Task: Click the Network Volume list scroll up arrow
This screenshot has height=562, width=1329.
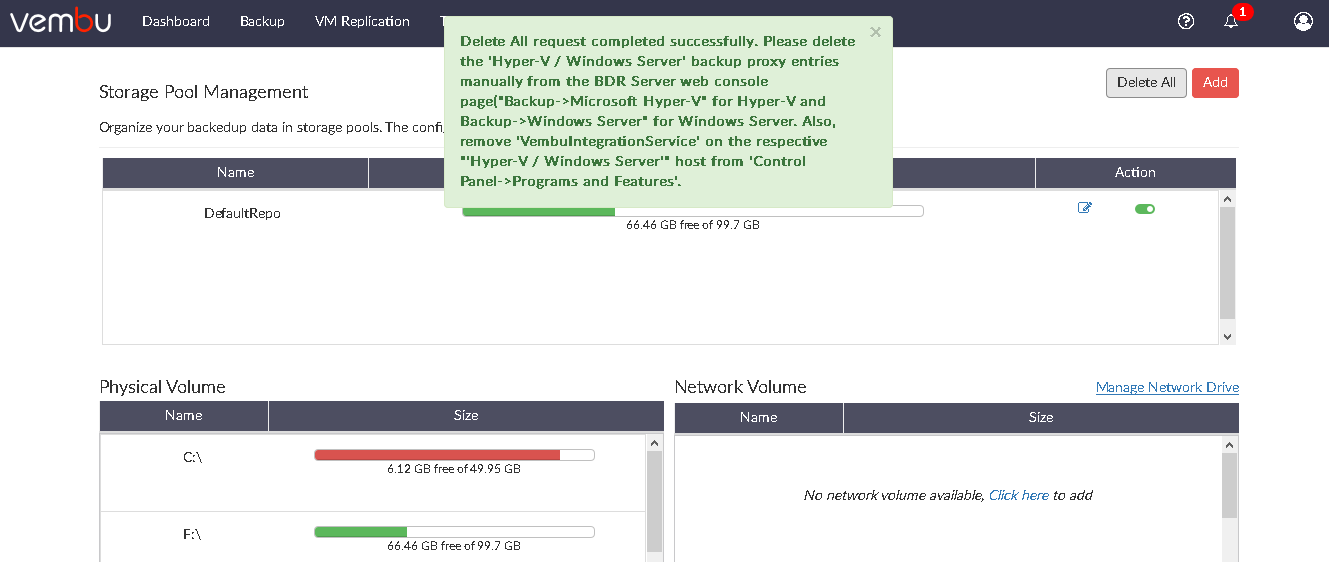Action: 1230,443
